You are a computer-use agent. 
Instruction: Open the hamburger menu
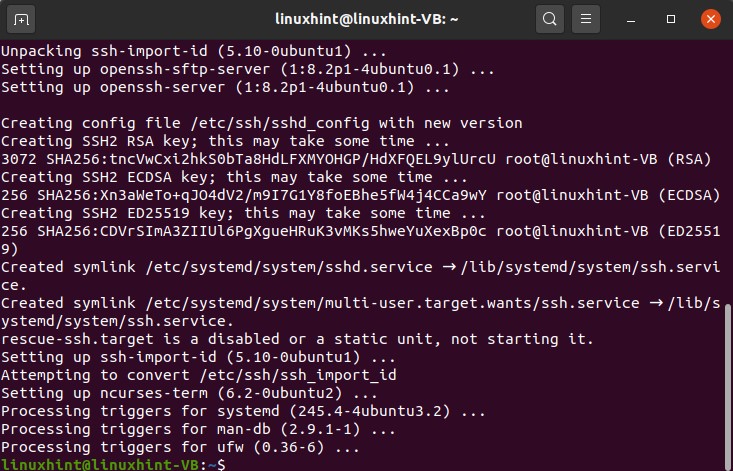587,19
